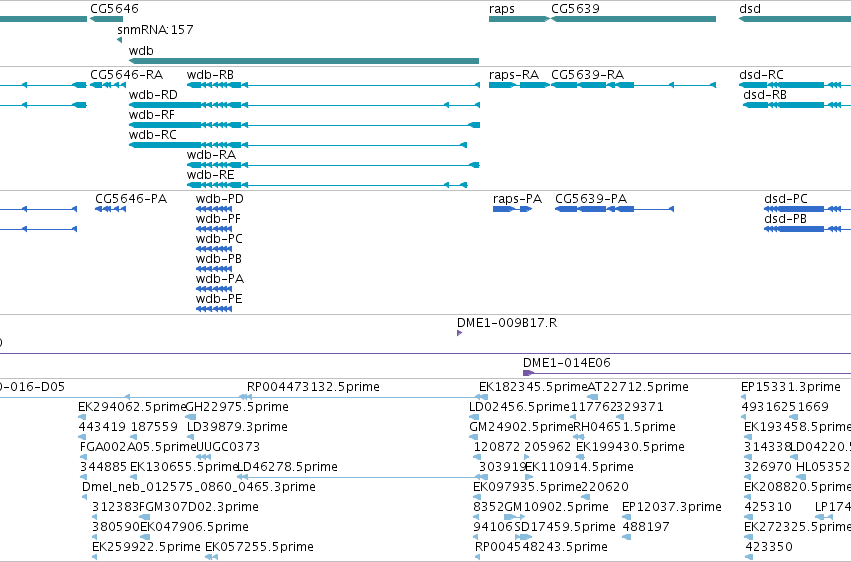
Task: Click the EK199430.5prime EST label
Action: (x=630, y=447)
